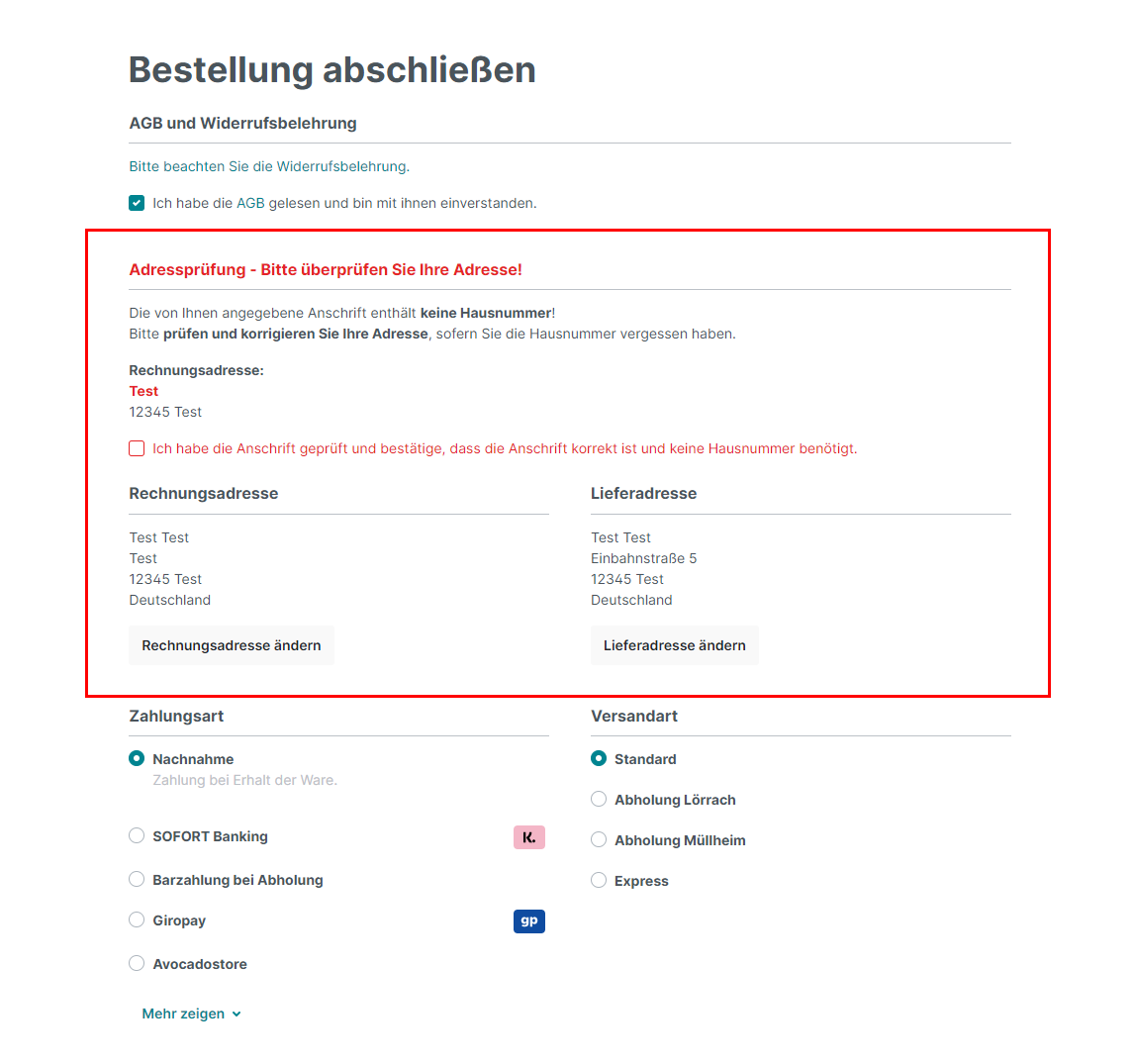Select SOFORT Banking payment option

138,836
